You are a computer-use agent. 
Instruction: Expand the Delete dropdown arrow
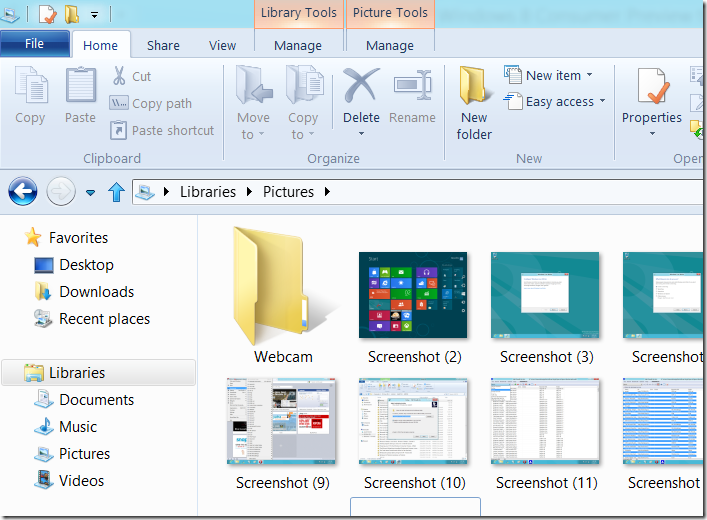[361, 133]
